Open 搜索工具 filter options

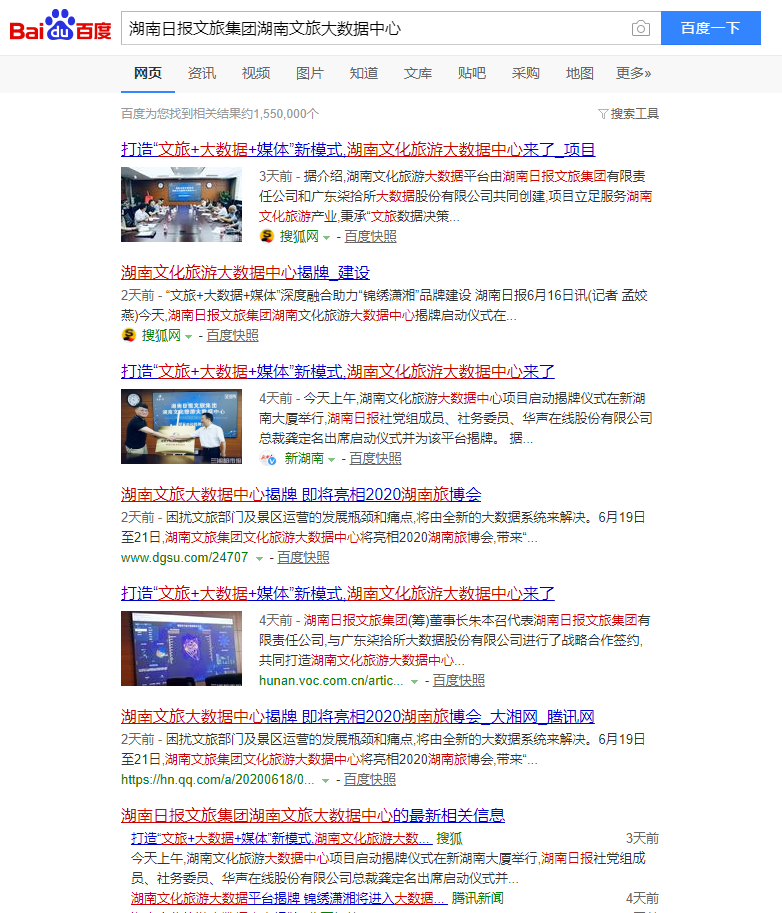[635, 114]
